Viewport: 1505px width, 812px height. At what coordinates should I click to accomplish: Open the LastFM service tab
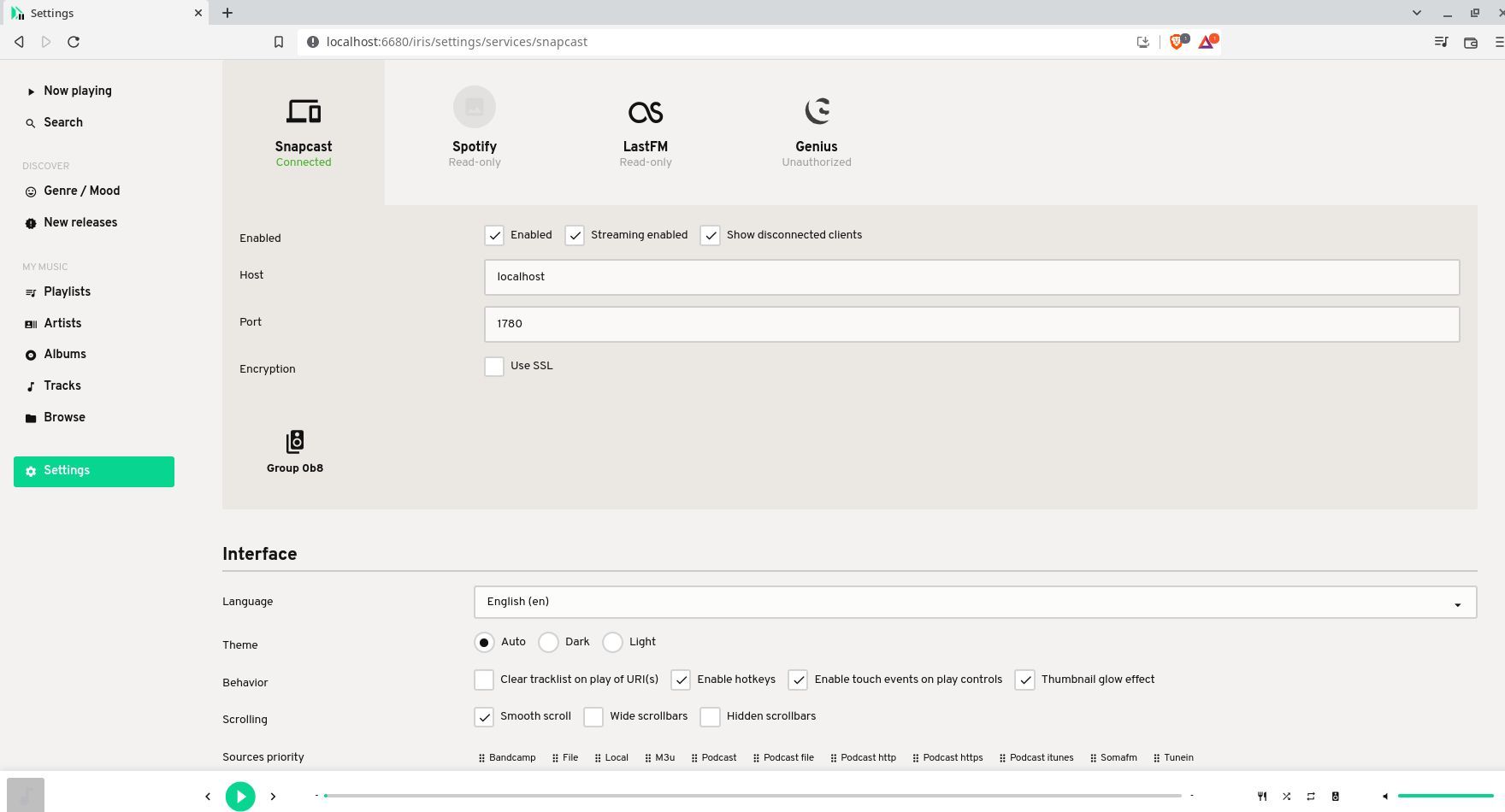click(x=646, y=132)
